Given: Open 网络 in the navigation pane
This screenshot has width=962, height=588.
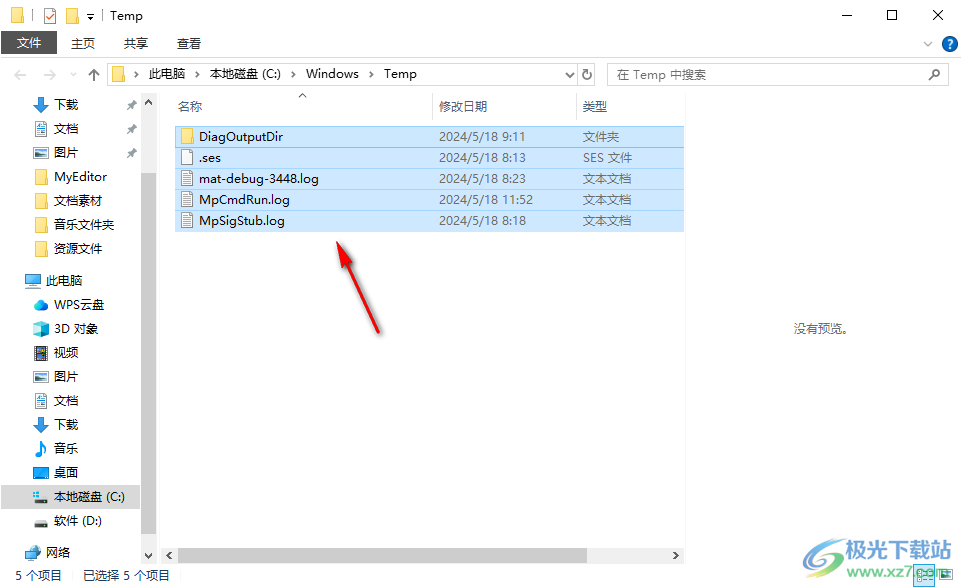Looking at the screenshot, I should (58, 553).
